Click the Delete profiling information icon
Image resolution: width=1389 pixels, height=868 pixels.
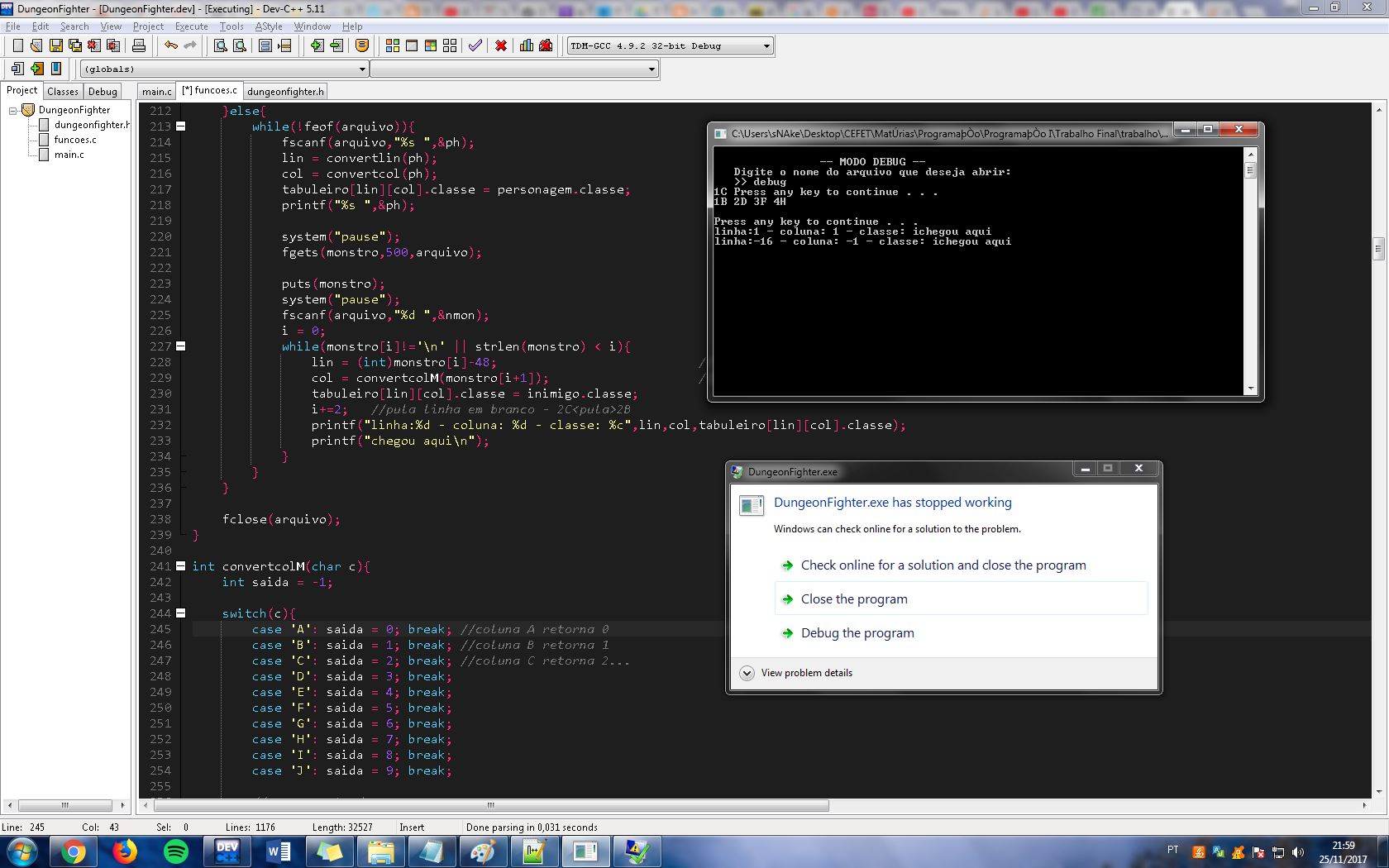click(546, 45)
